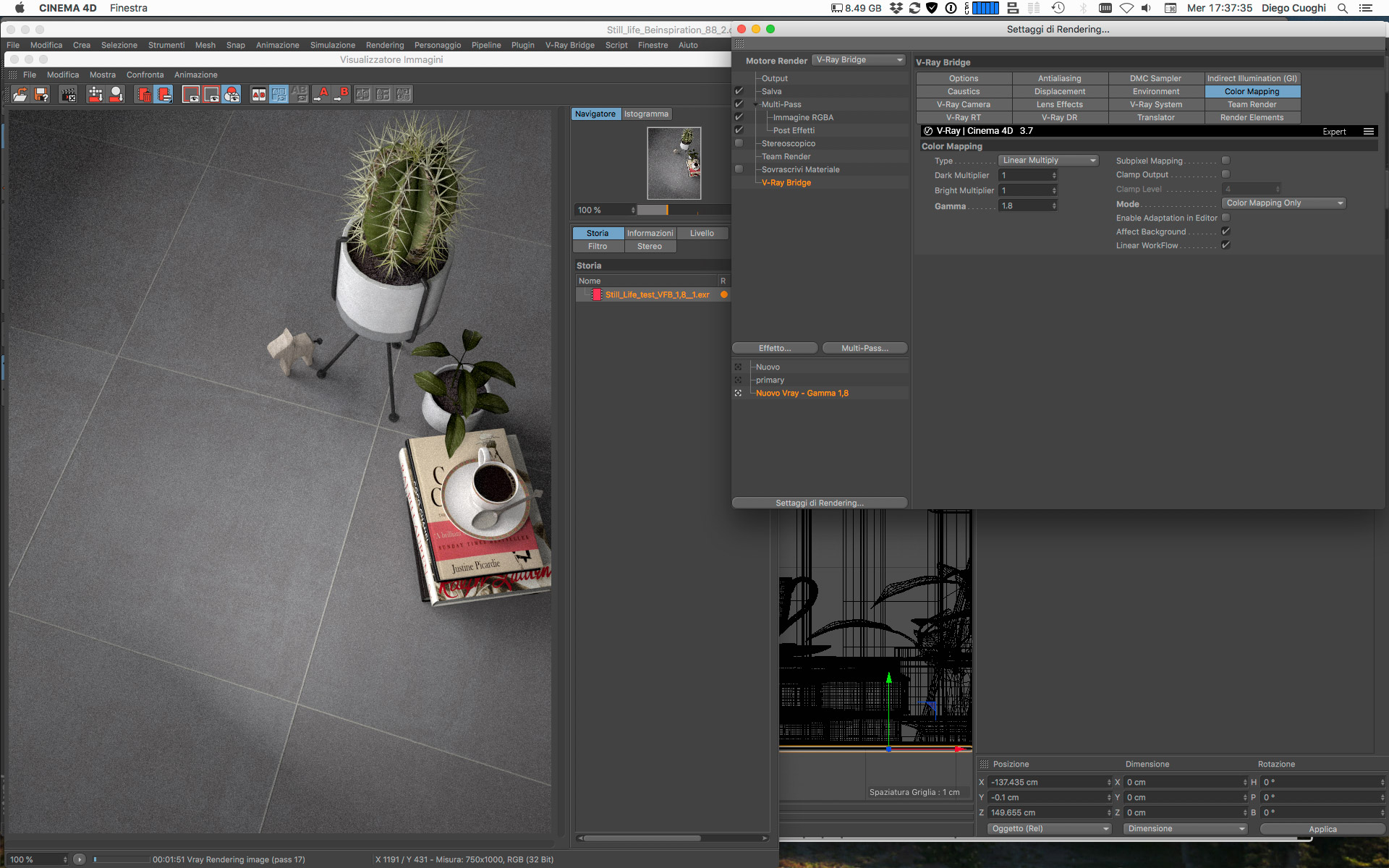Open the Color Mapping Type dropdown
The image size is (1389, 868).
[1048, 161]
